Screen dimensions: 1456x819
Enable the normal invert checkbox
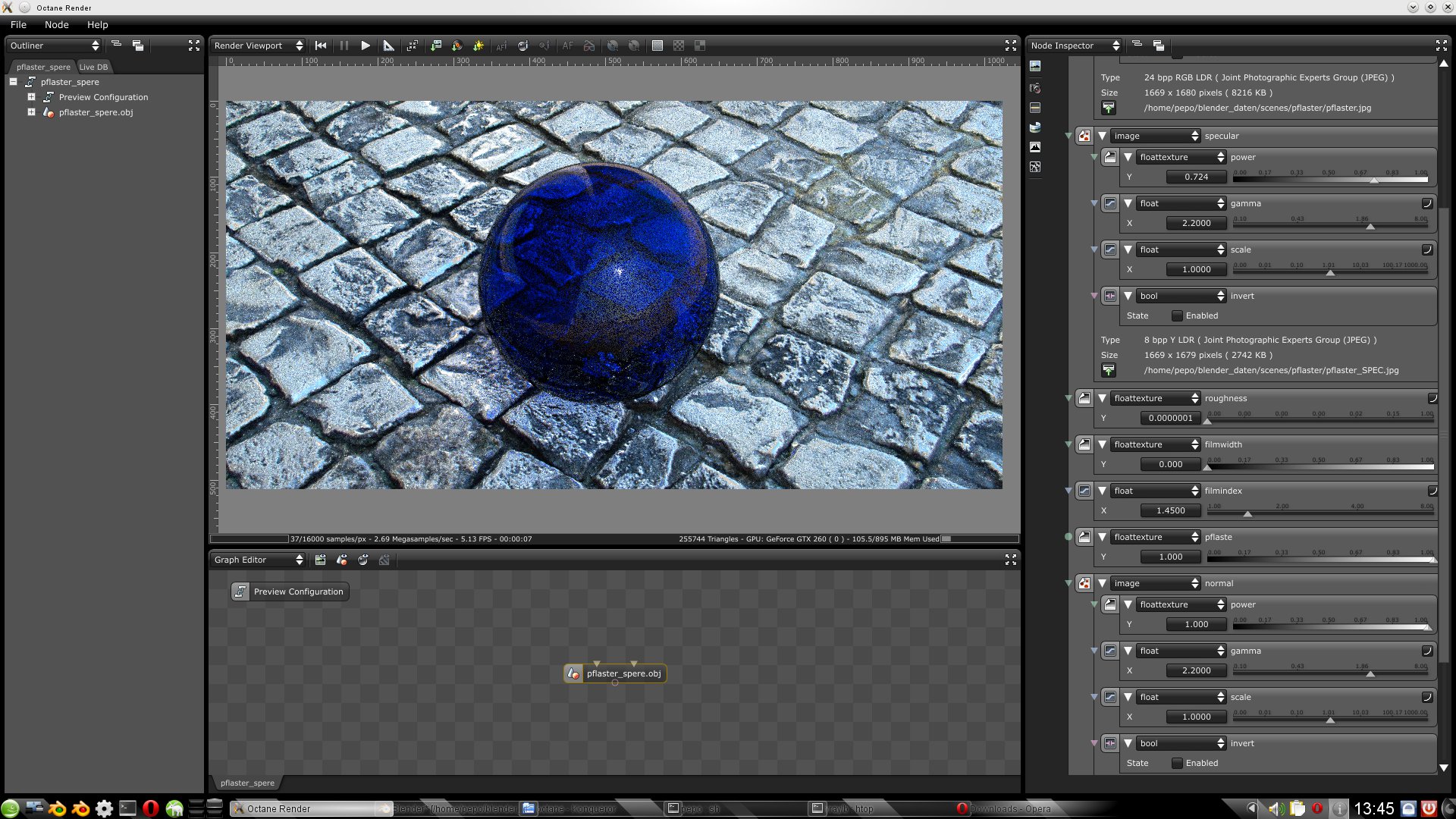[x=1177, y=763]
